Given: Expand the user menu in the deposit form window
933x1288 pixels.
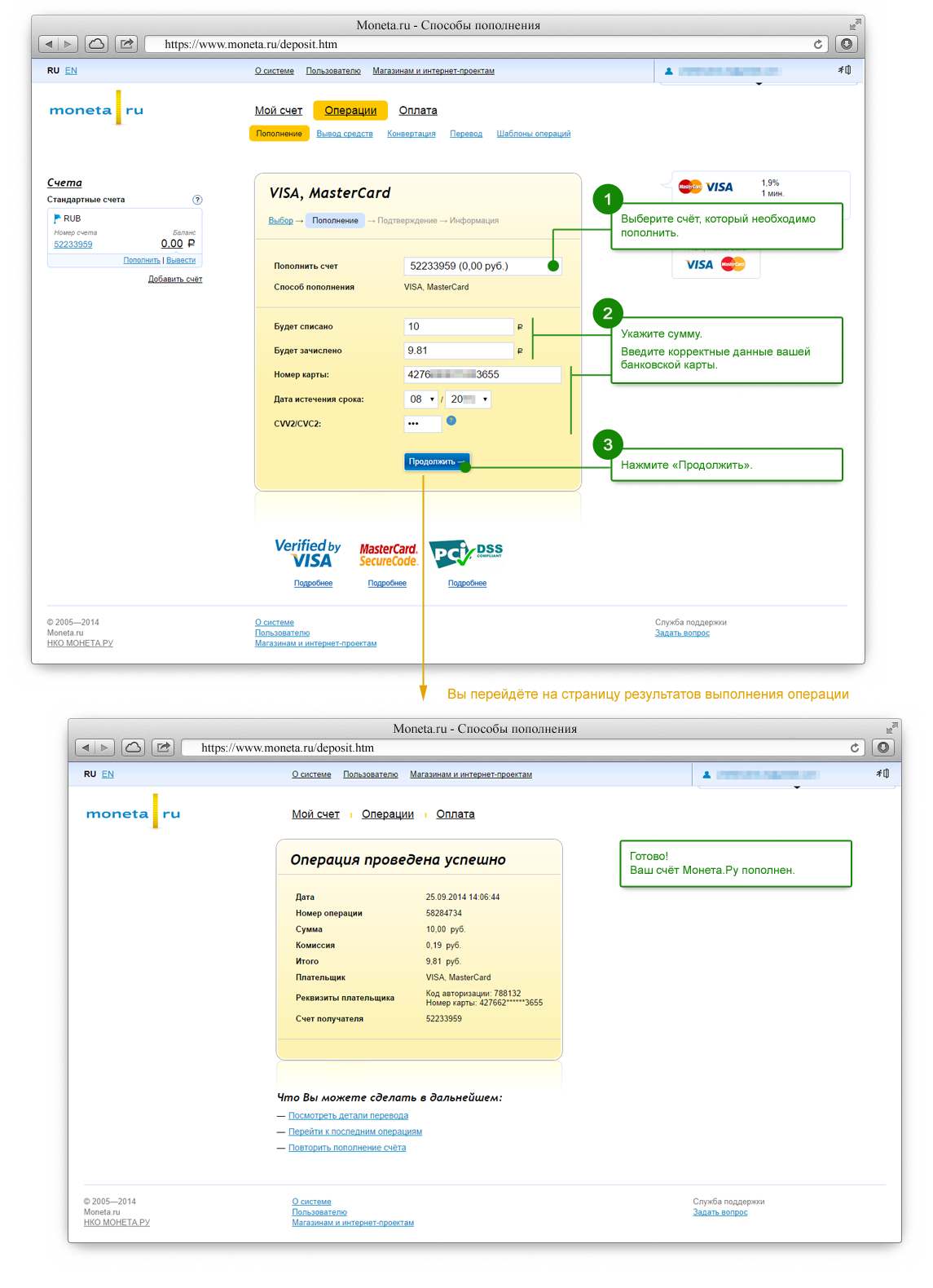Looking at the screenshot, I should [x=759, y=83].
